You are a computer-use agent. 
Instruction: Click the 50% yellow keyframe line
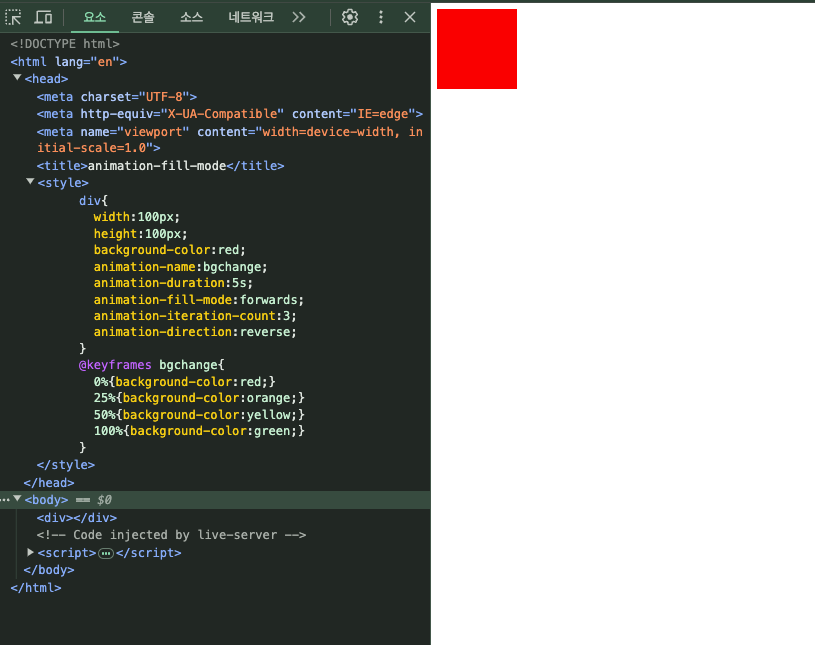click(199, 415)
